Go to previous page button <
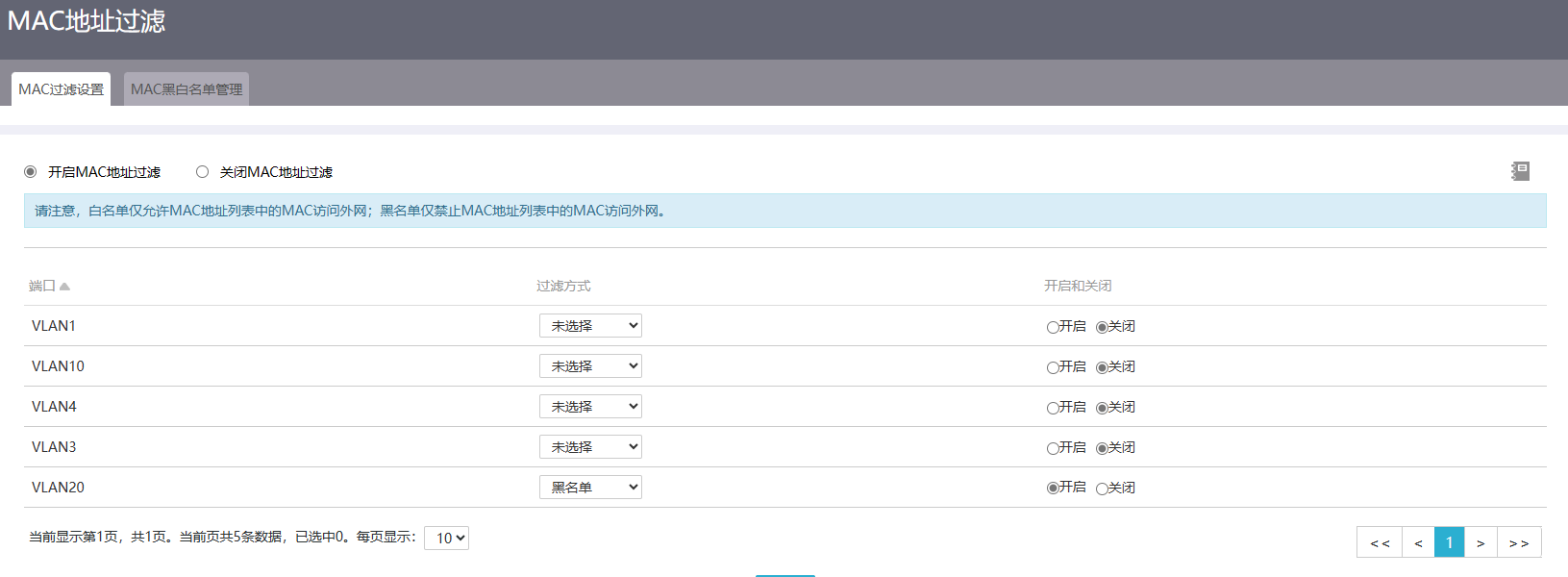 coord(1418,542)
